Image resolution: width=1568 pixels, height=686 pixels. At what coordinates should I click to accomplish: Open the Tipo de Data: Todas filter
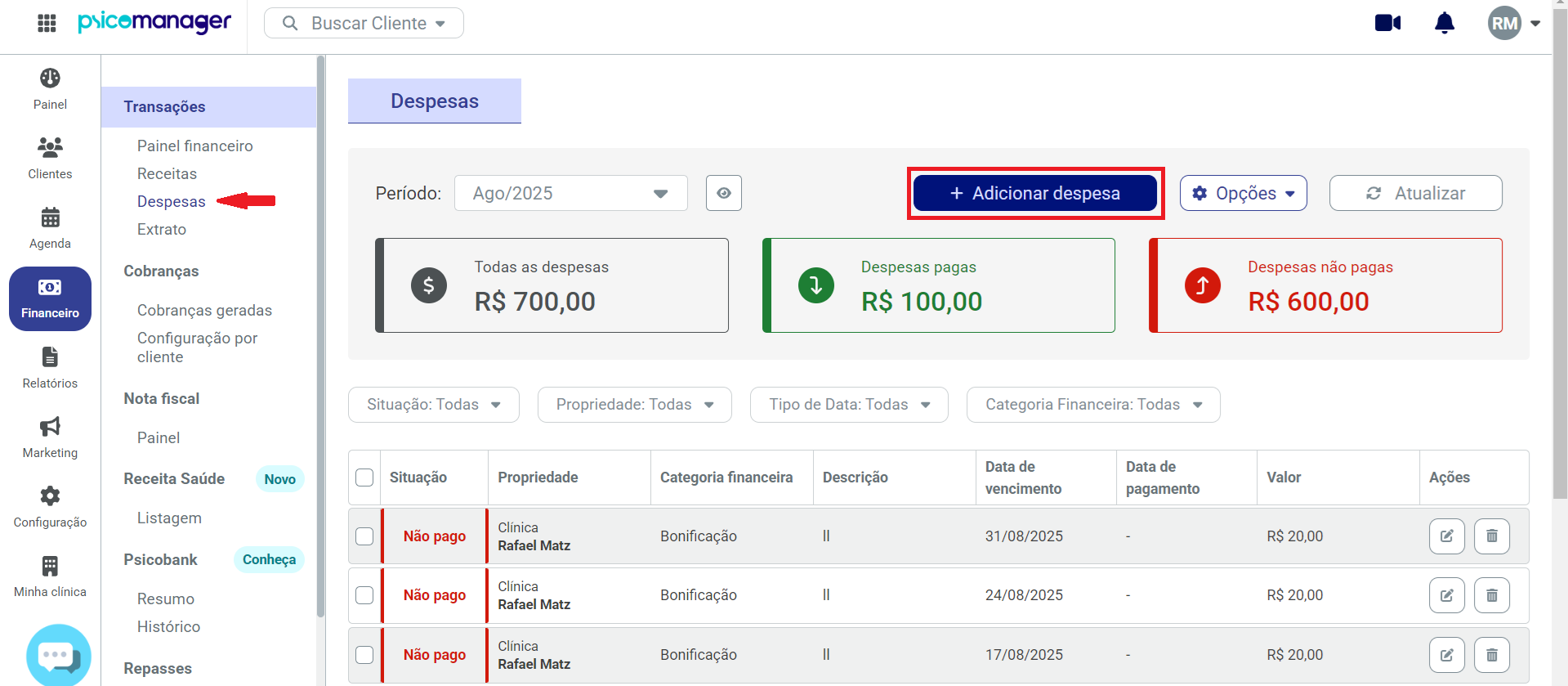[x=849, y=405]
